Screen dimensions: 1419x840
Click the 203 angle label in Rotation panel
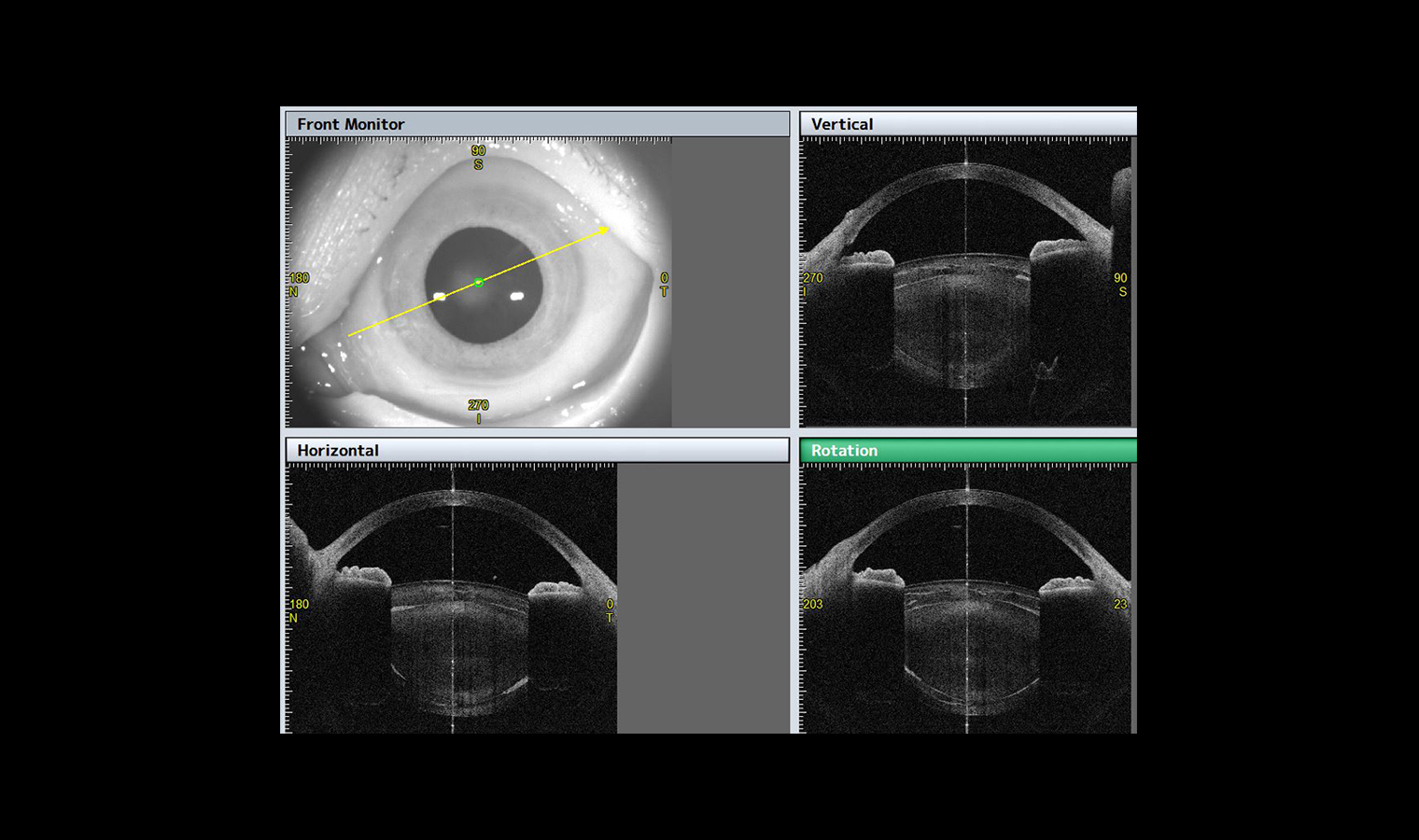click(813, 605)
